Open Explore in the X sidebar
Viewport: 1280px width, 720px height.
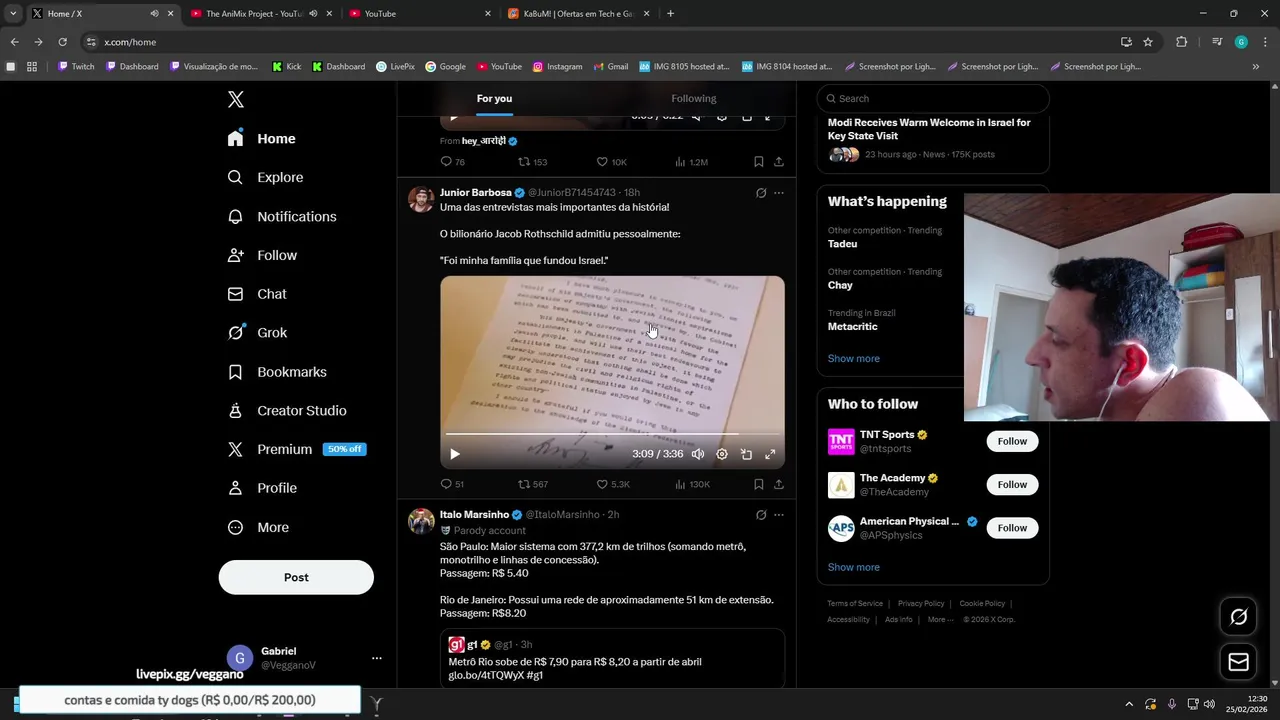(x=265, y=177)
